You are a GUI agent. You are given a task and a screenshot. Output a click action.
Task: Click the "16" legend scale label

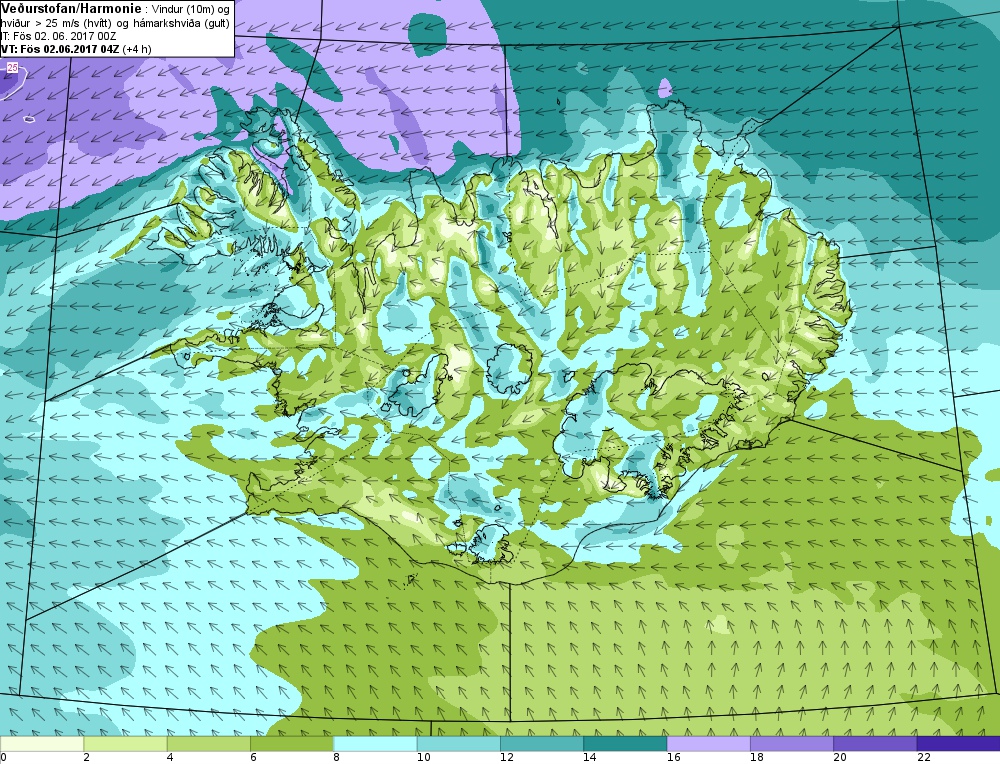(673, 758)
